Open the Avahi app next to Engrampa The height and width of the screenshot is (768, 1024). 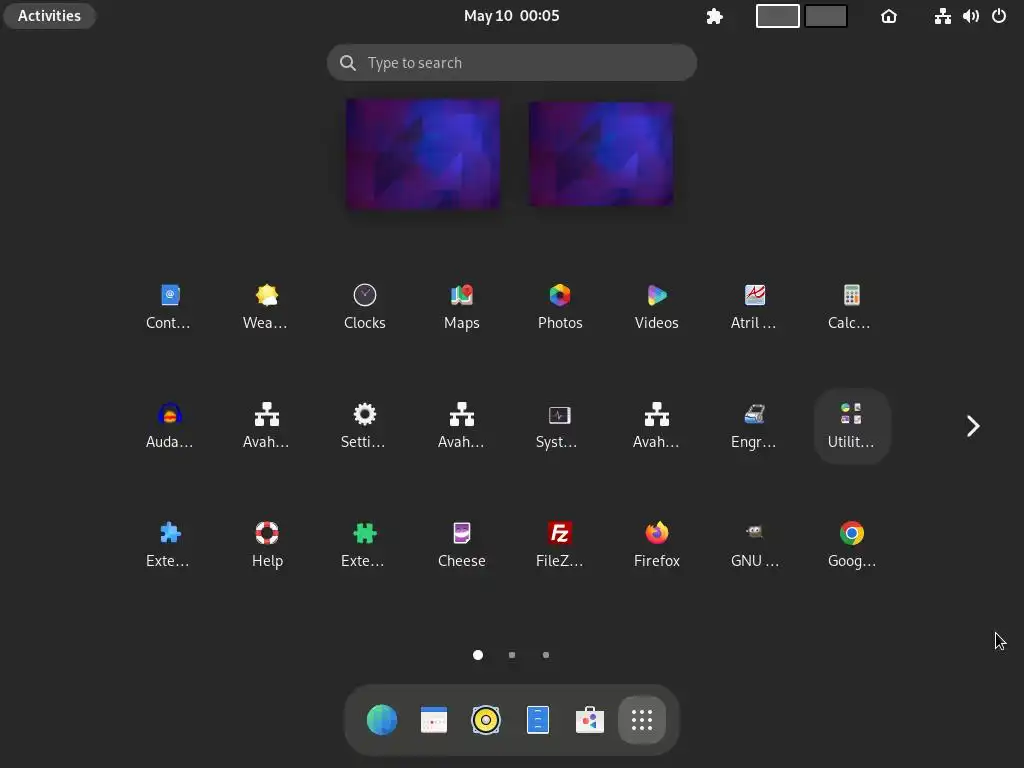click(657, 426)
